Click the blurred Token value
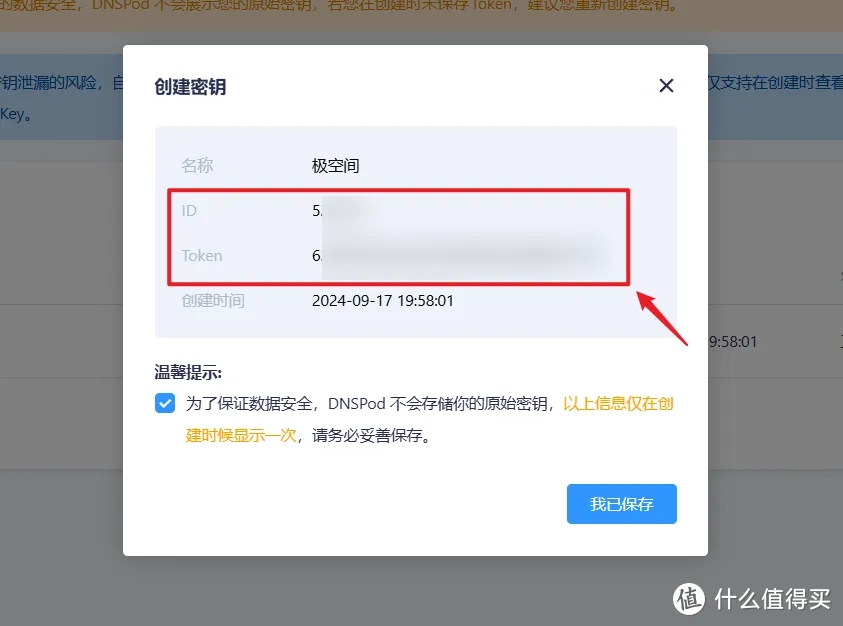The height and width of the screenshot is (626, 843). tap(461, 256)
